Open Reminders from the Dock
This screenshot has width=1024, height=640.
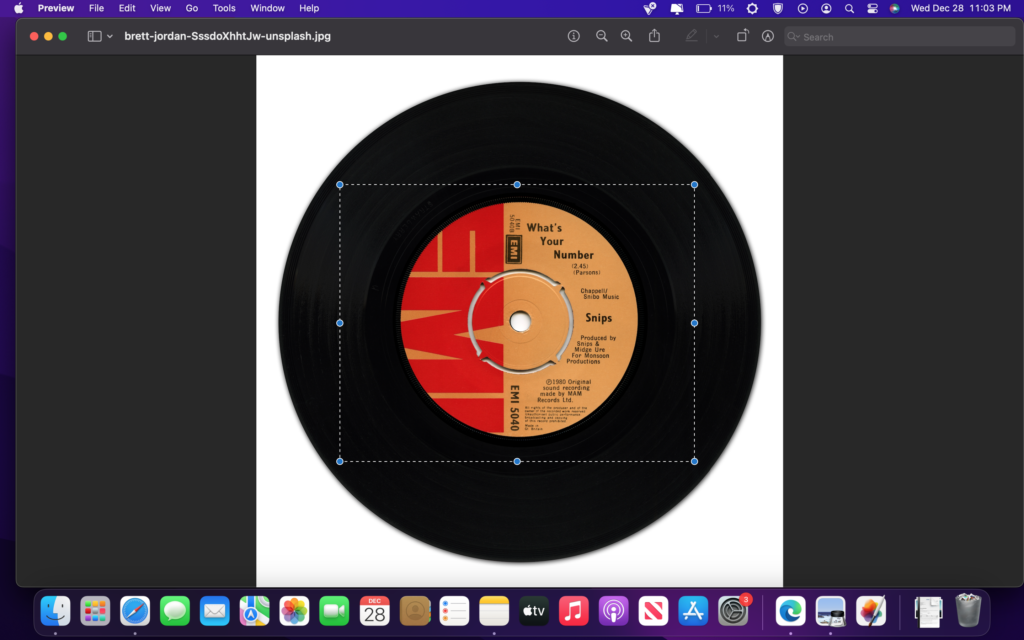pyautogui.click(x=455, y=611)
